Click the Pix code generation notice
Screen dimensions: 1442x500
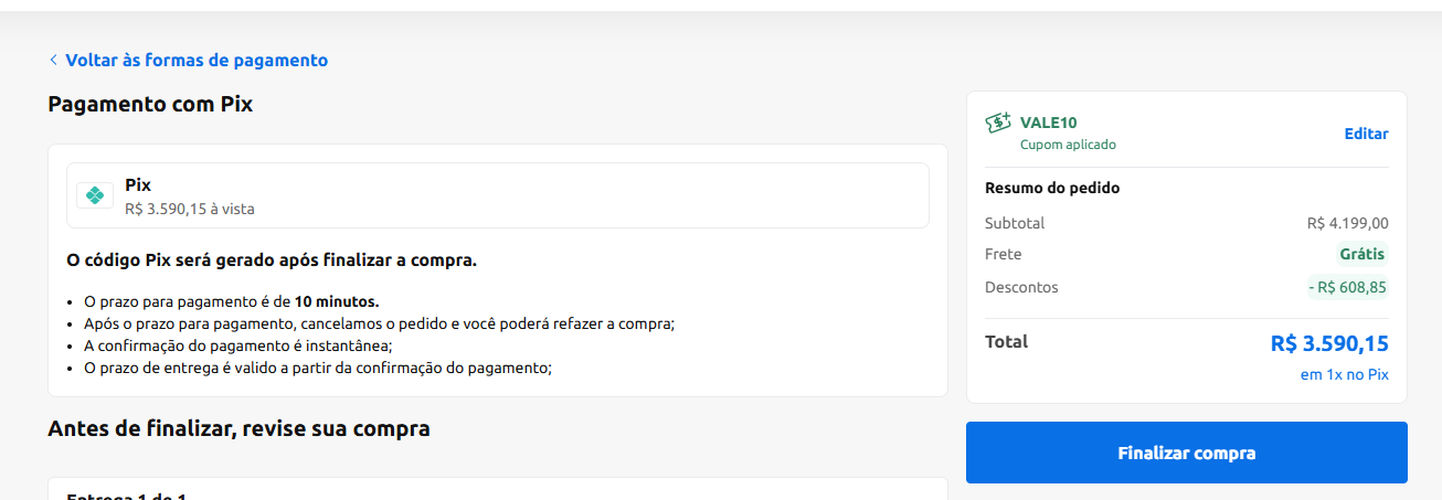pyautogui.click(x=271, y=261)
